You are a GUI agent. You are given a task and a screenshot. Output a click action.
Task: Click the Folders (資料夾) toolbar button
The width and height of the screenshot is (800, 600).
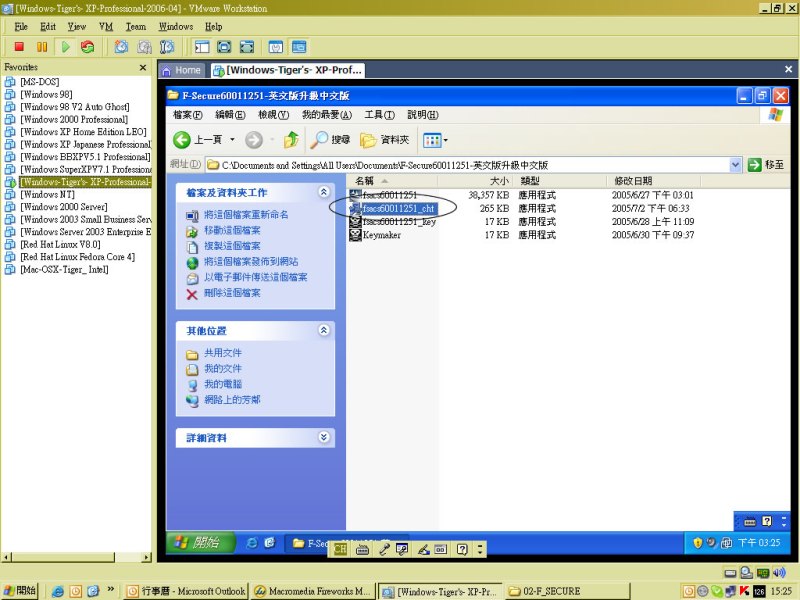pos(385,140)
